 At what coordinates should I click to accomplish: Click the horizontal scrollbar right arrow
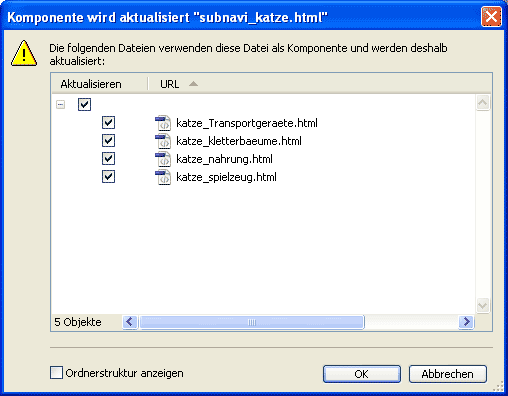click(x=466, y=322)
